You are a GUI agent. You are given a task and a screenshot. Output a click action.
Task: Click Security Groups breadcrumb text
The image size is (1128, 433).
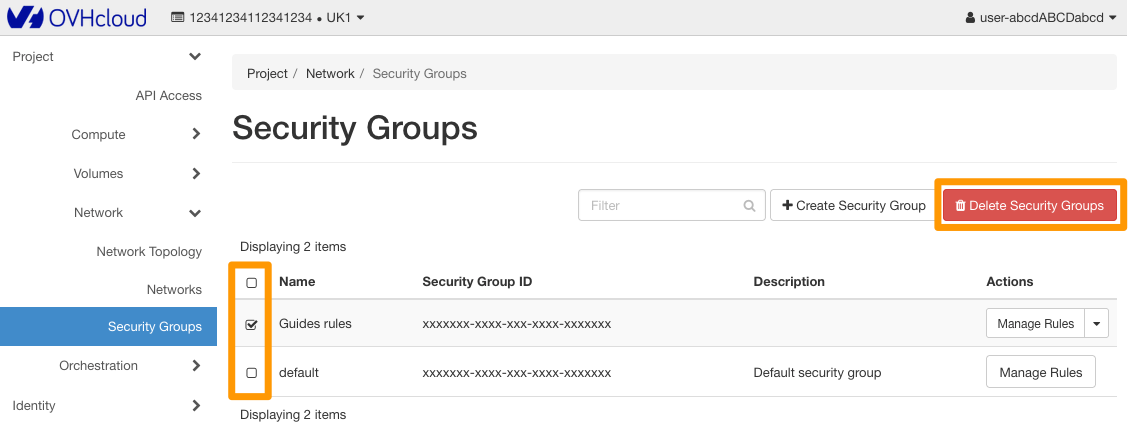(419, 73)
